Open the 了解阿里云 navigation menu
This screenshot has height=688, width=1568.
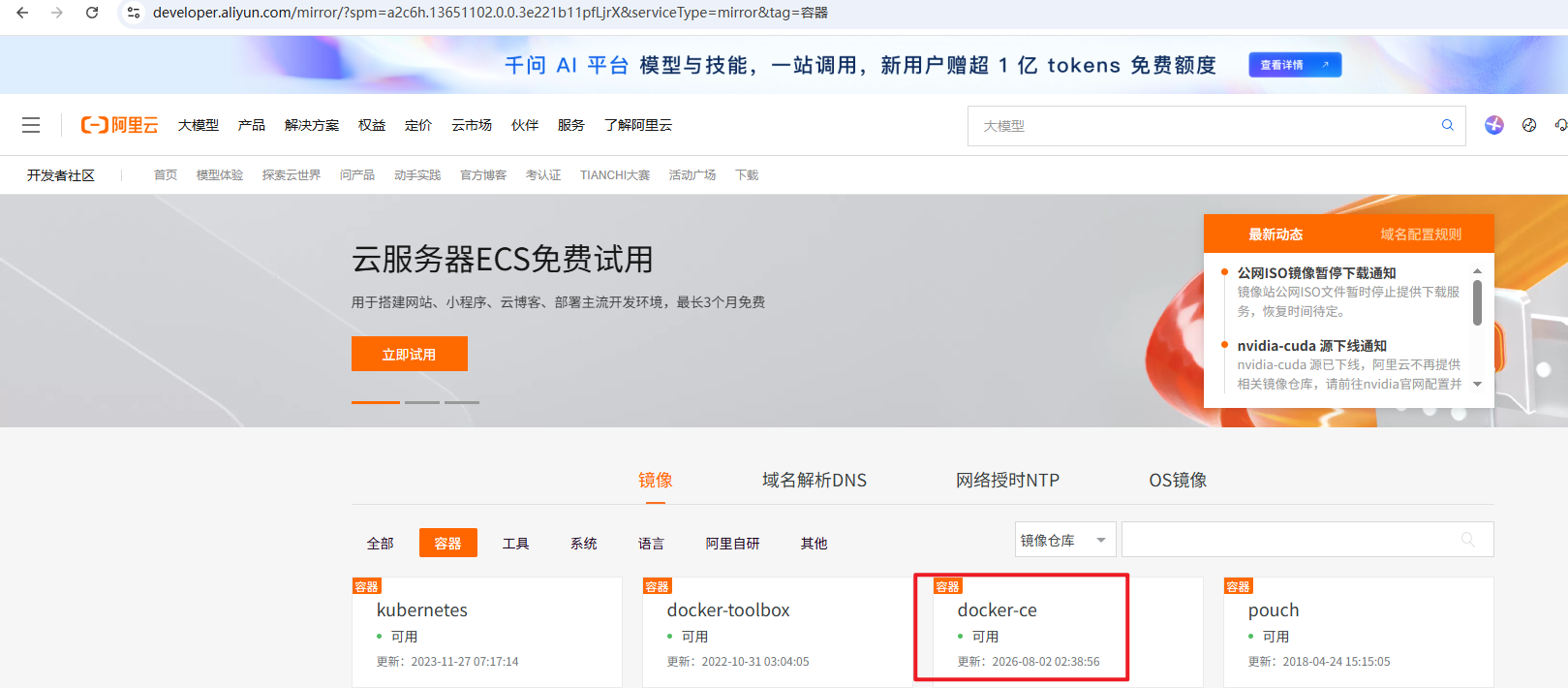tap(638, 125)
